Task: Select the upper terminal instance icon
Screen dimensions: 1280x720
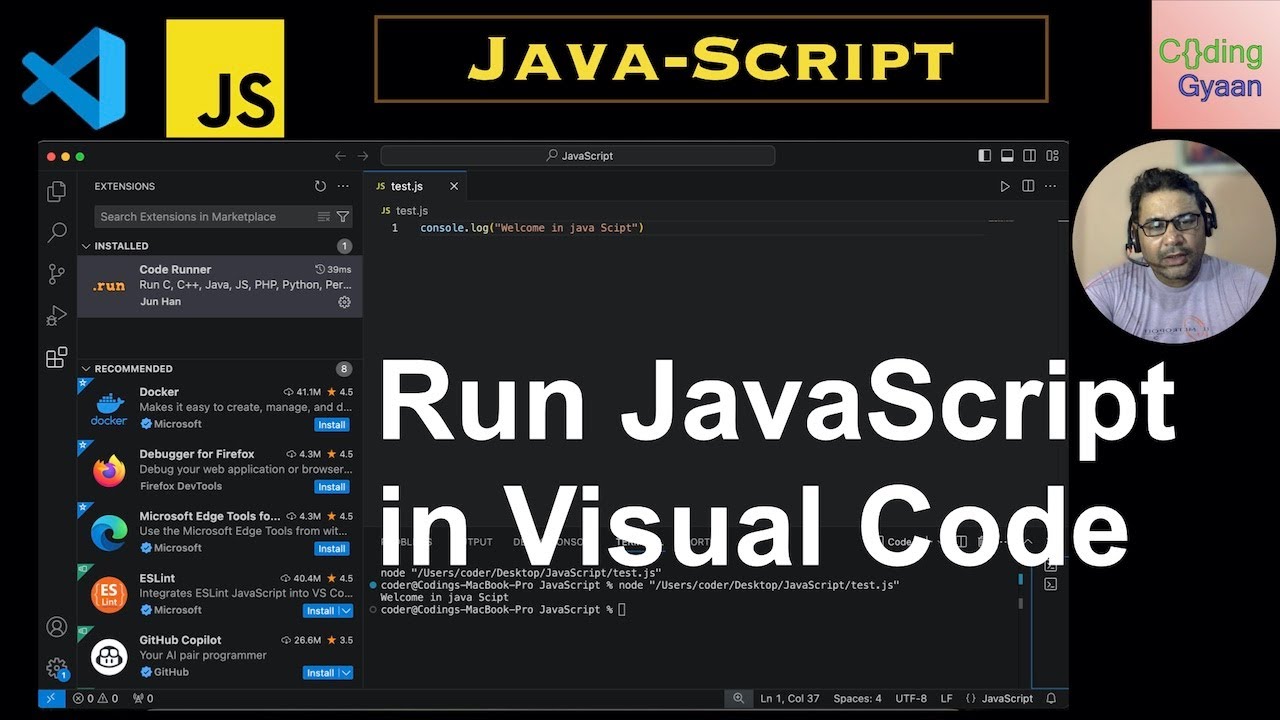Action: (1051, 565)
